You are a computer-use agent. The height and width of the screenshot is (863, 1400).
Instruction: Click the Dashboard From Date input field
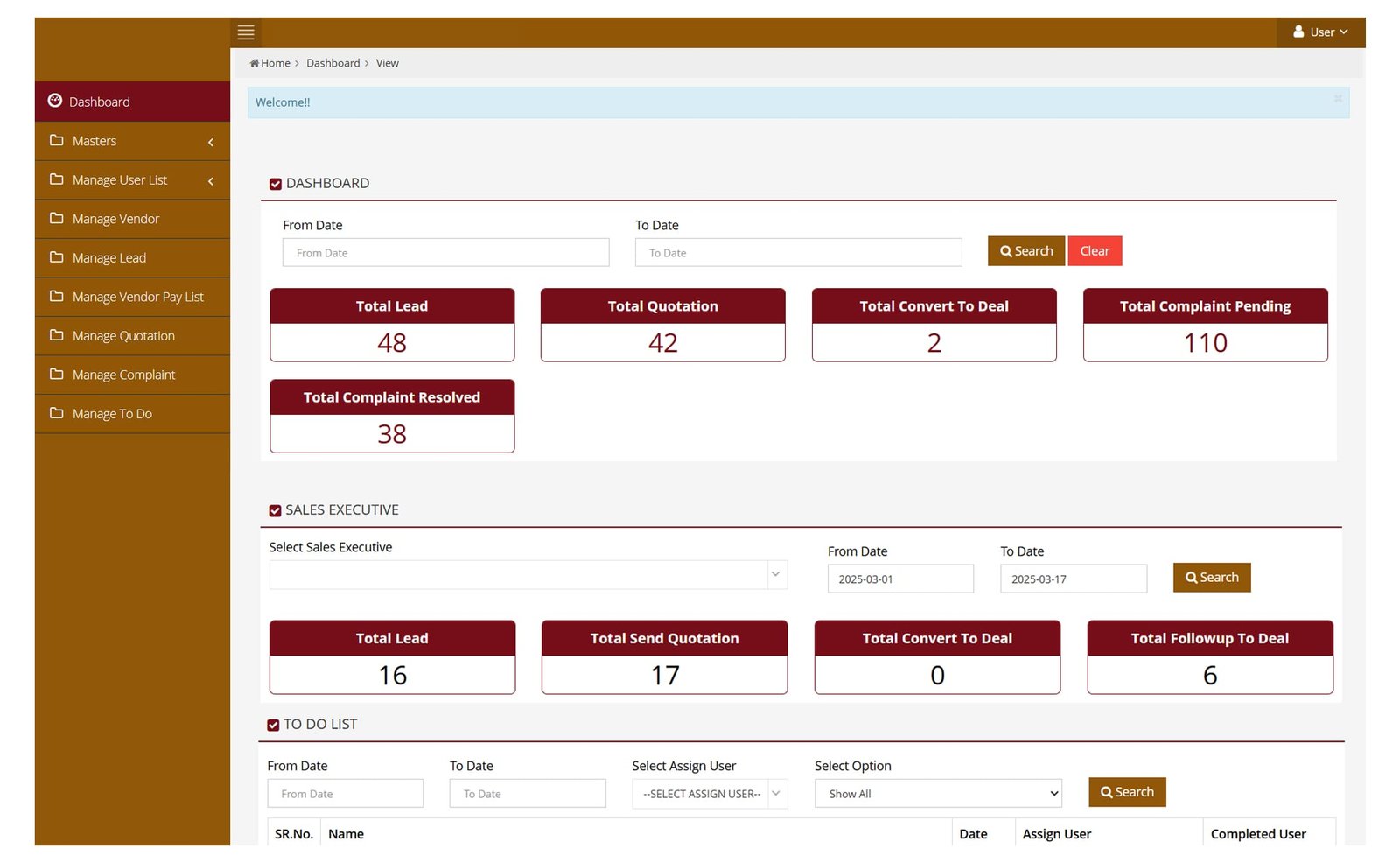point(445,253)
